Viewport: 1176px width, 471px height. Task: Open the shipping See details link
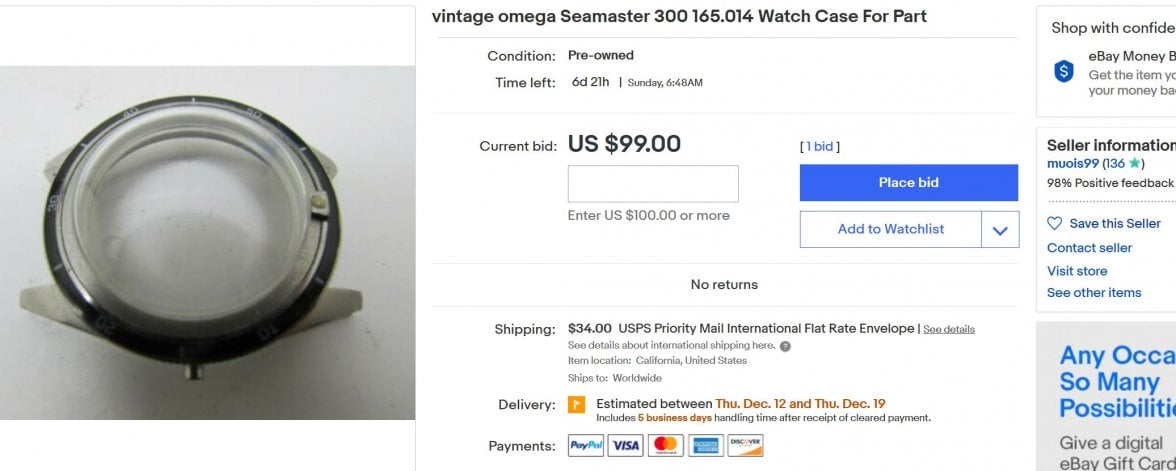[x=948, y=329]
